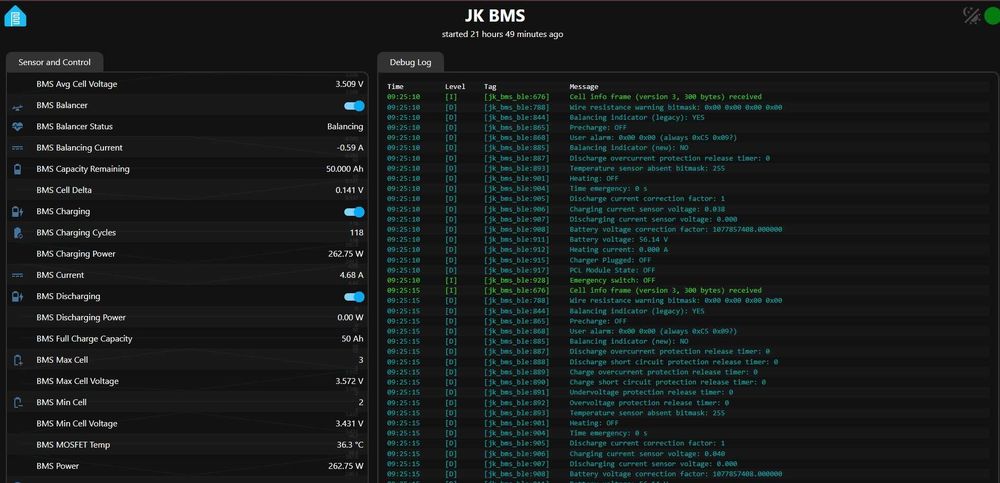Click the "Emergency switch: OFF" log line
This screenshot has height=483, width=1000.
pos(612,280)
